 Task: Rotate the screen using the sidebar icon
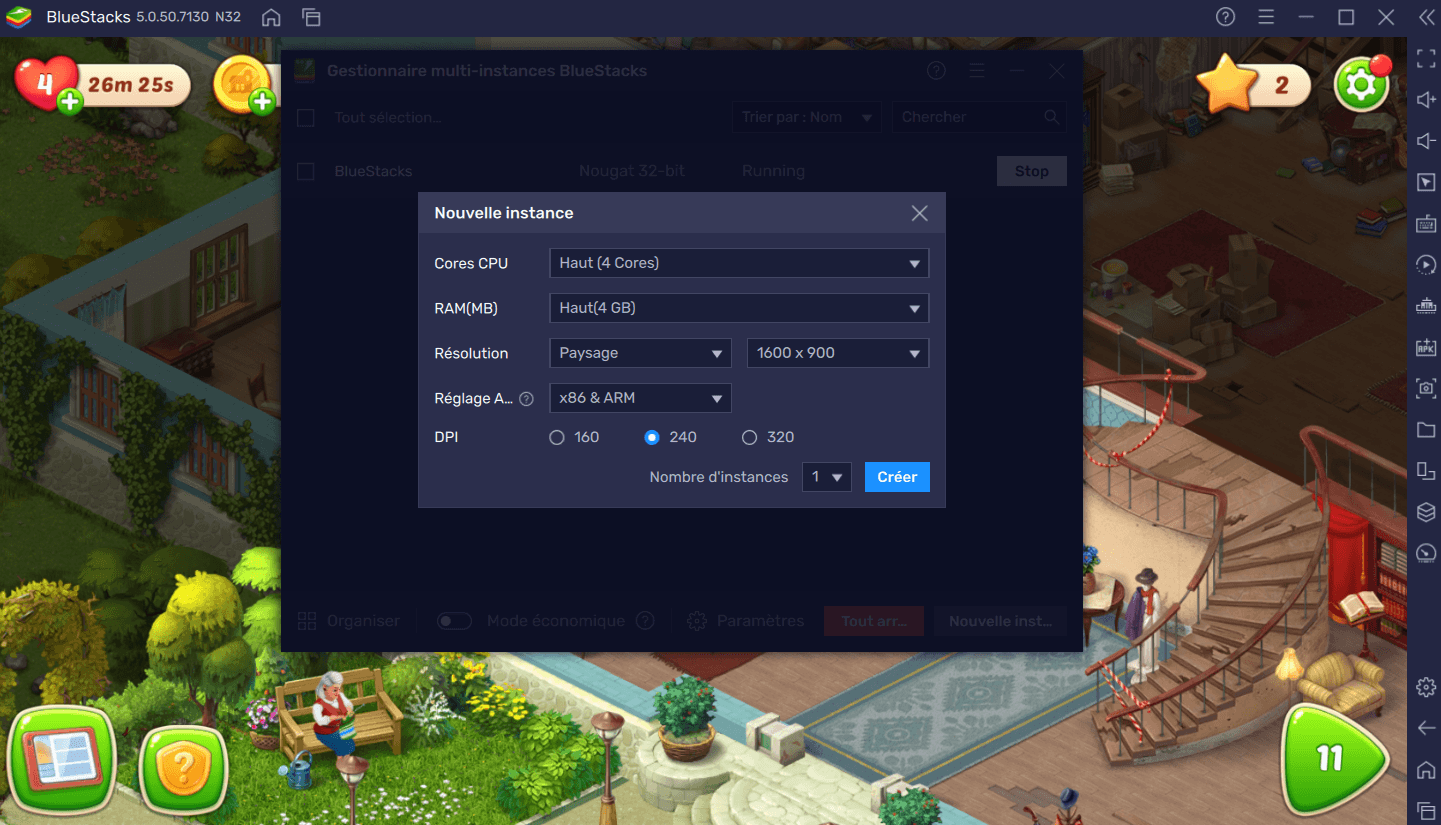pyautogui.click(x=1426, y=470)
